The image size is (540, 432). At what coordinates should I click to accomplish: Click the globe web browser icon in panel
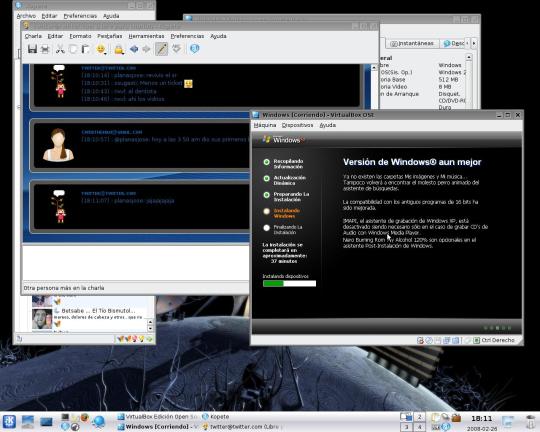click(x=98, y=422)
